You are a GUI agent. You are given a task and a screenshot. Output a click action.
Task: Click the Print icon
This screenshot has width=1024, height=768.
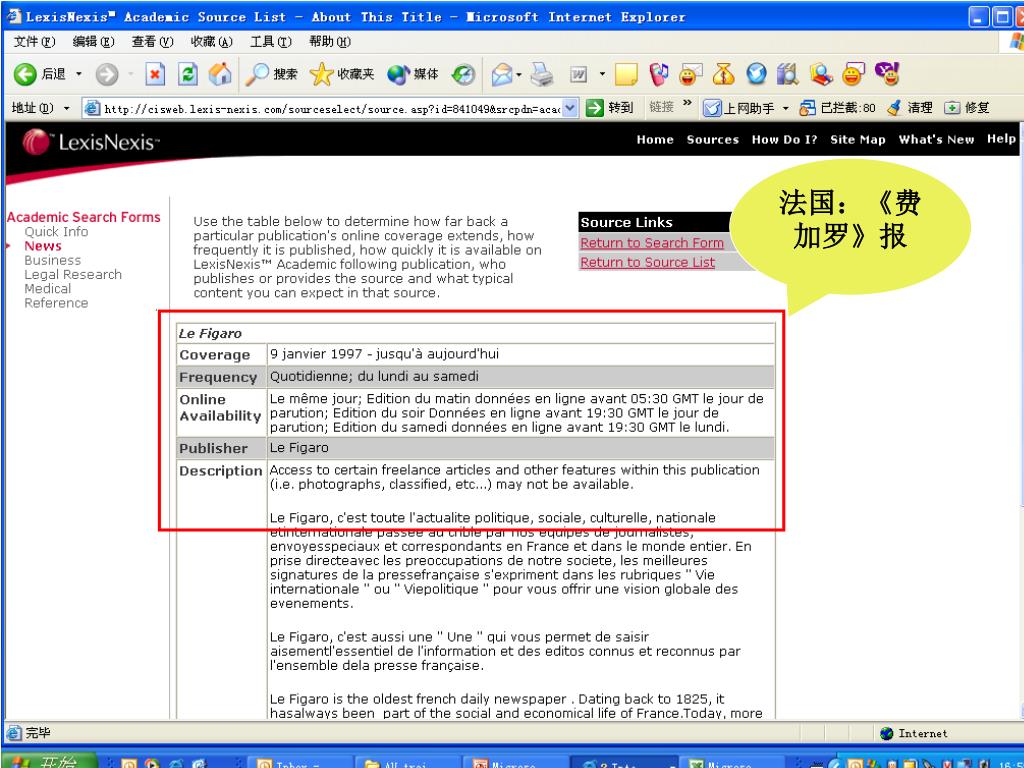(541, 74)
